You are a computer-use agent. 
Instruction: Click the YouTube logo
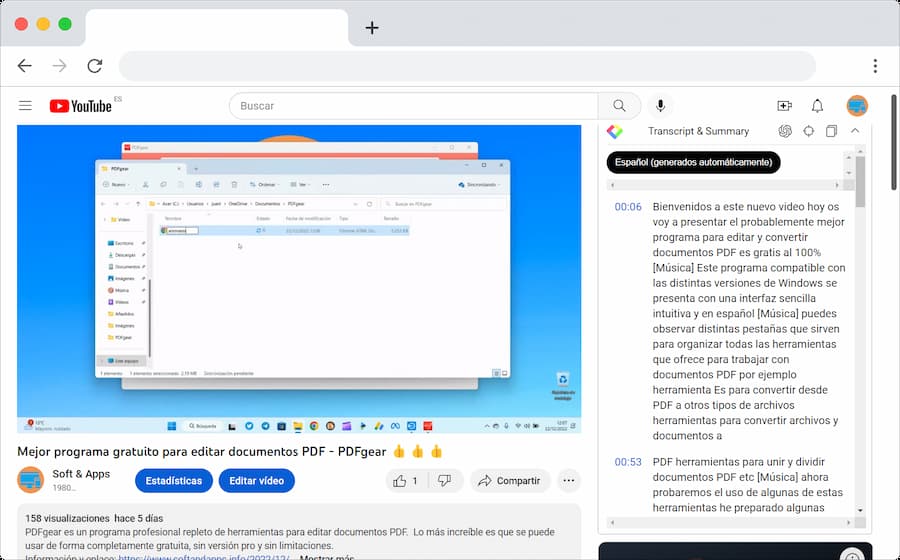pos(80,106)
